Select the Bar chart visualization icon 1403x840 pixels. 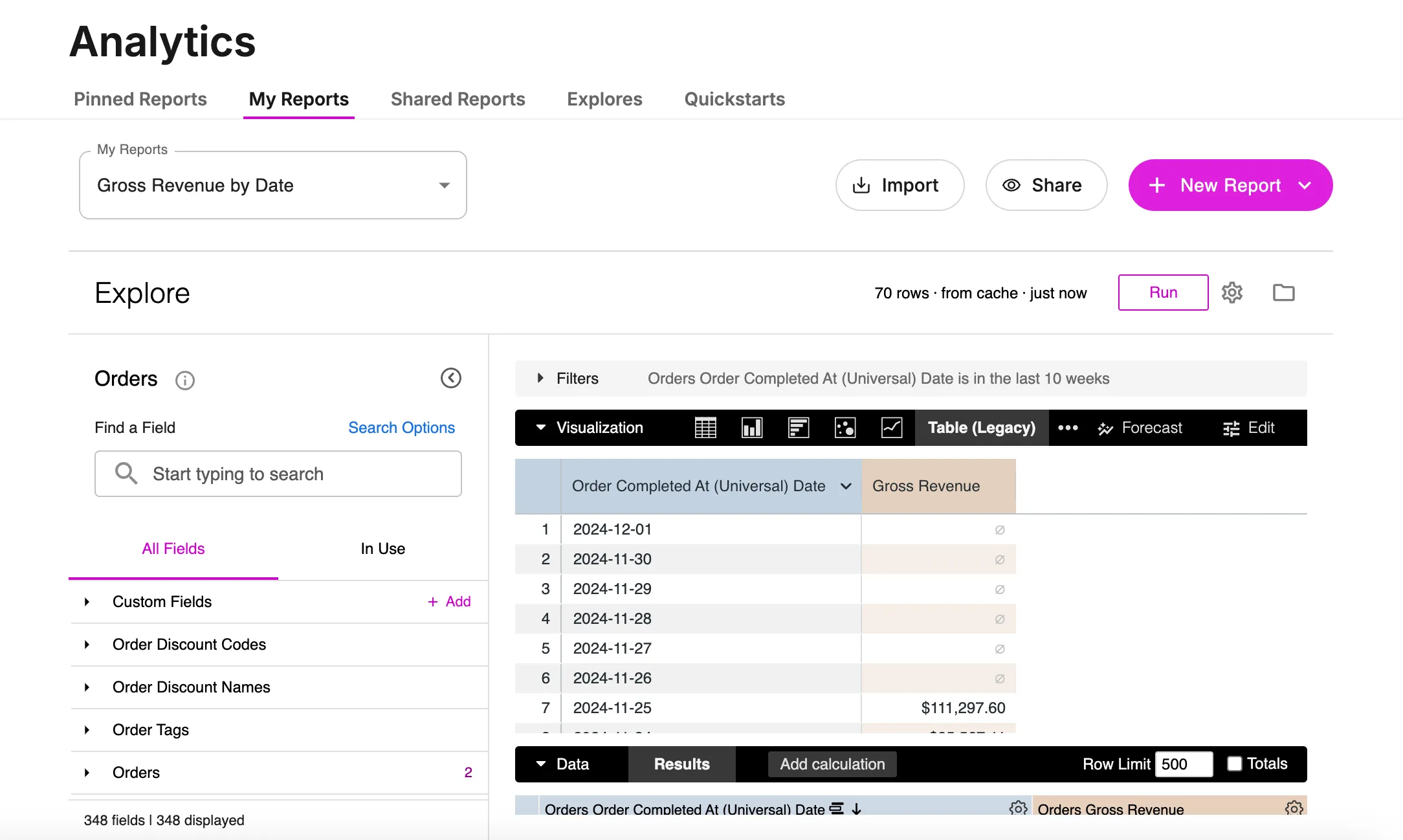[x=799, y=428]
